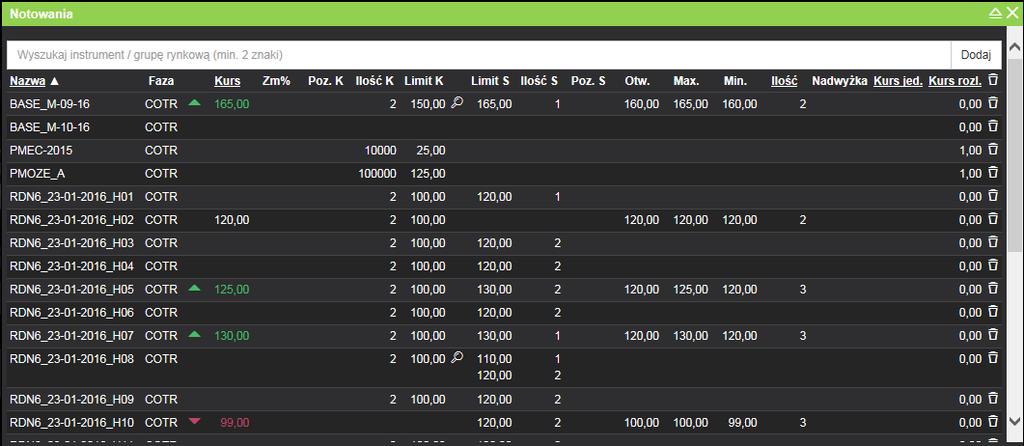
Task: Select instrument RDN6_23-01-2016_H05
Action: [72, 289]
